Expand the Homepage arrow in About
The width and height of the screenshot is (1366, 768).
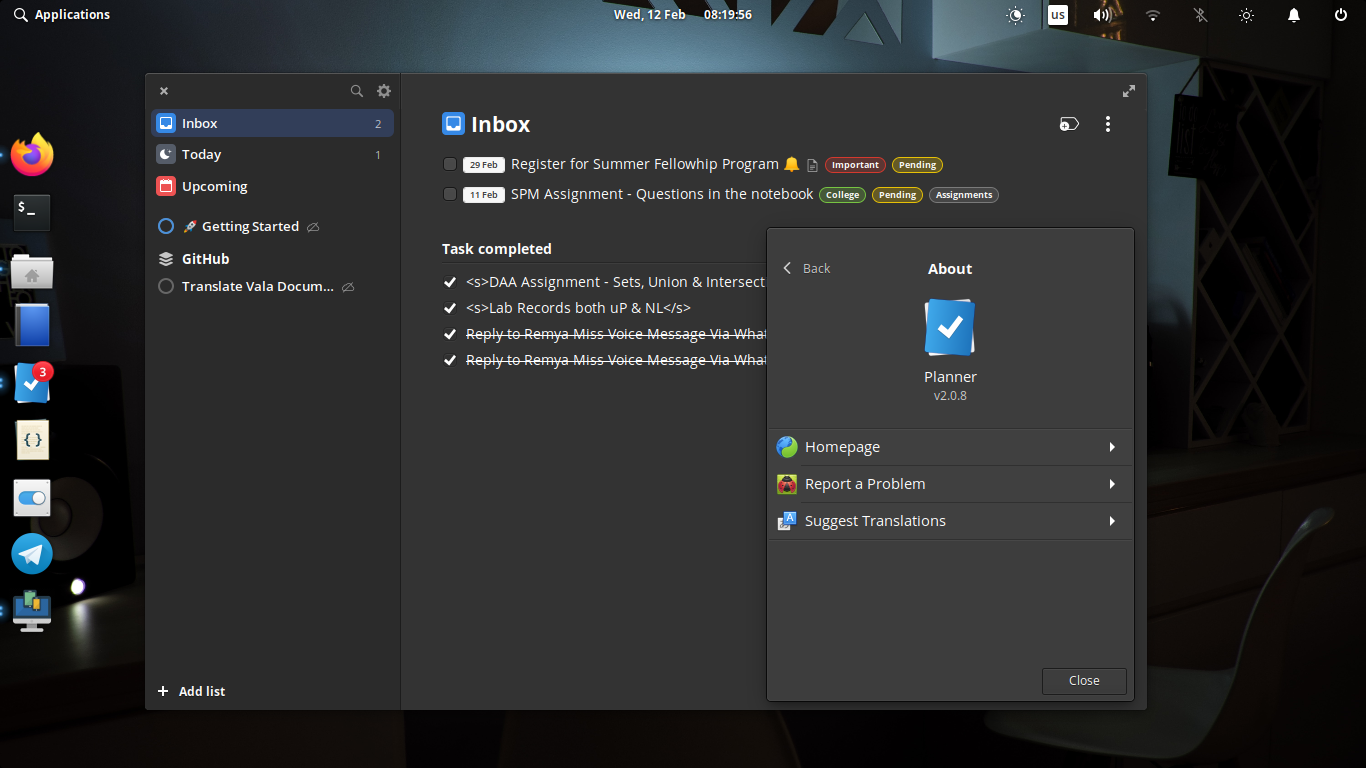coord(1112,447)
